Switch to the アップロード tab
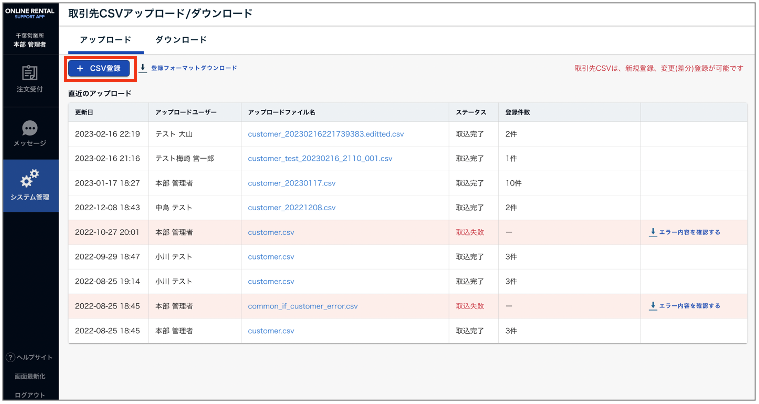This screenshot has height=404, width=759. click(x=104, y=40)
